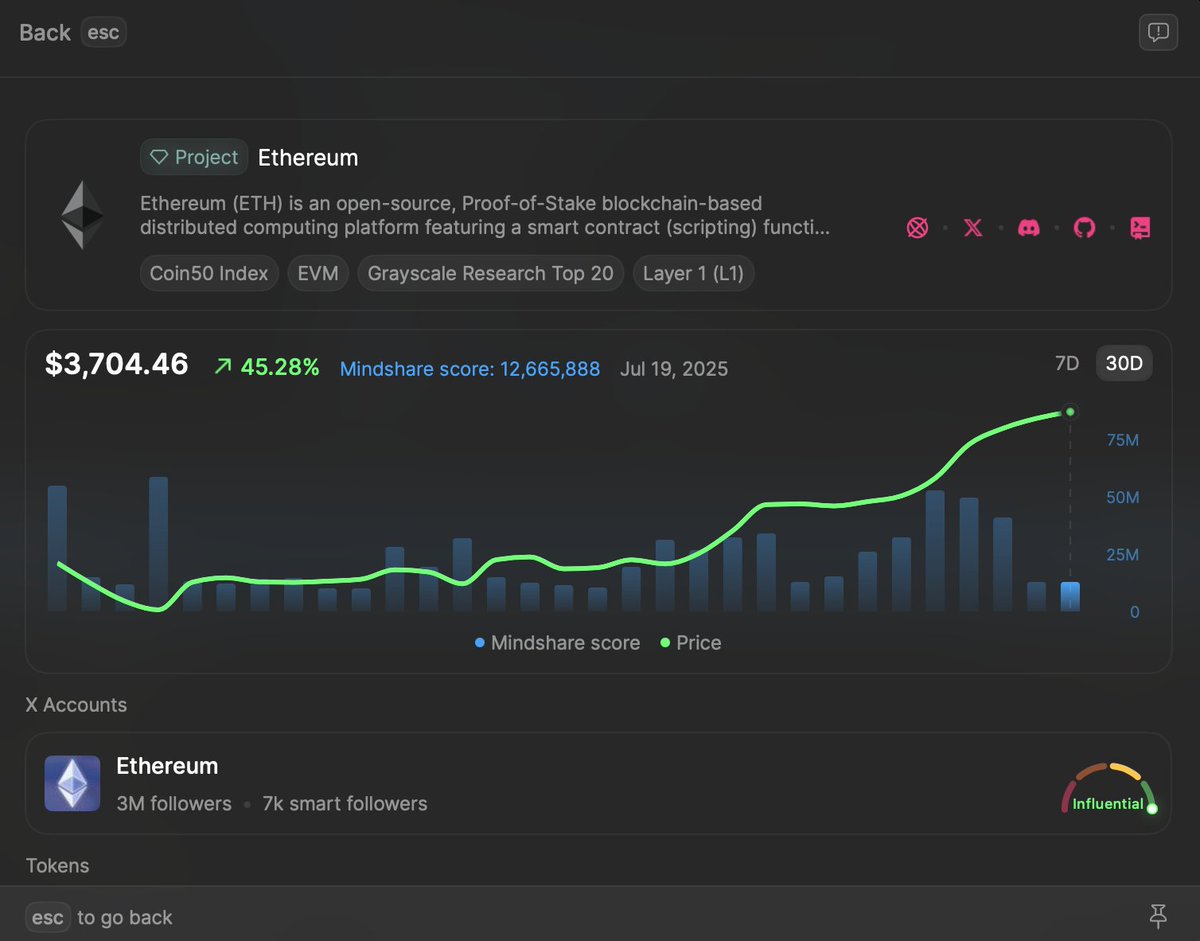
Task: Select the 30D timeframe tab
Action: point(1123,363)
